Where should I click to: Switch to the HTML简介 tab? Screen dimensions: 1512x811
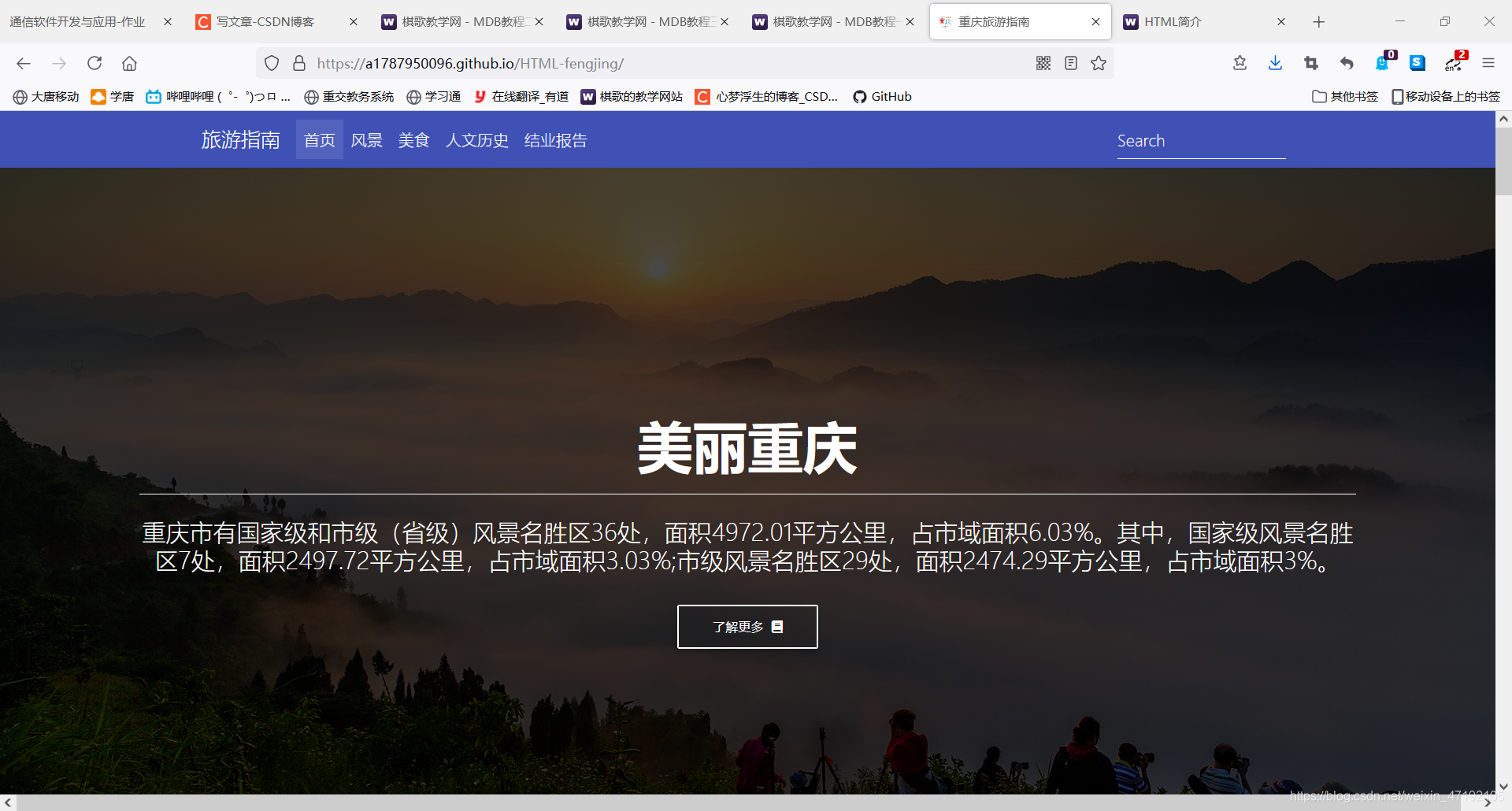[x=1172, y=21]
